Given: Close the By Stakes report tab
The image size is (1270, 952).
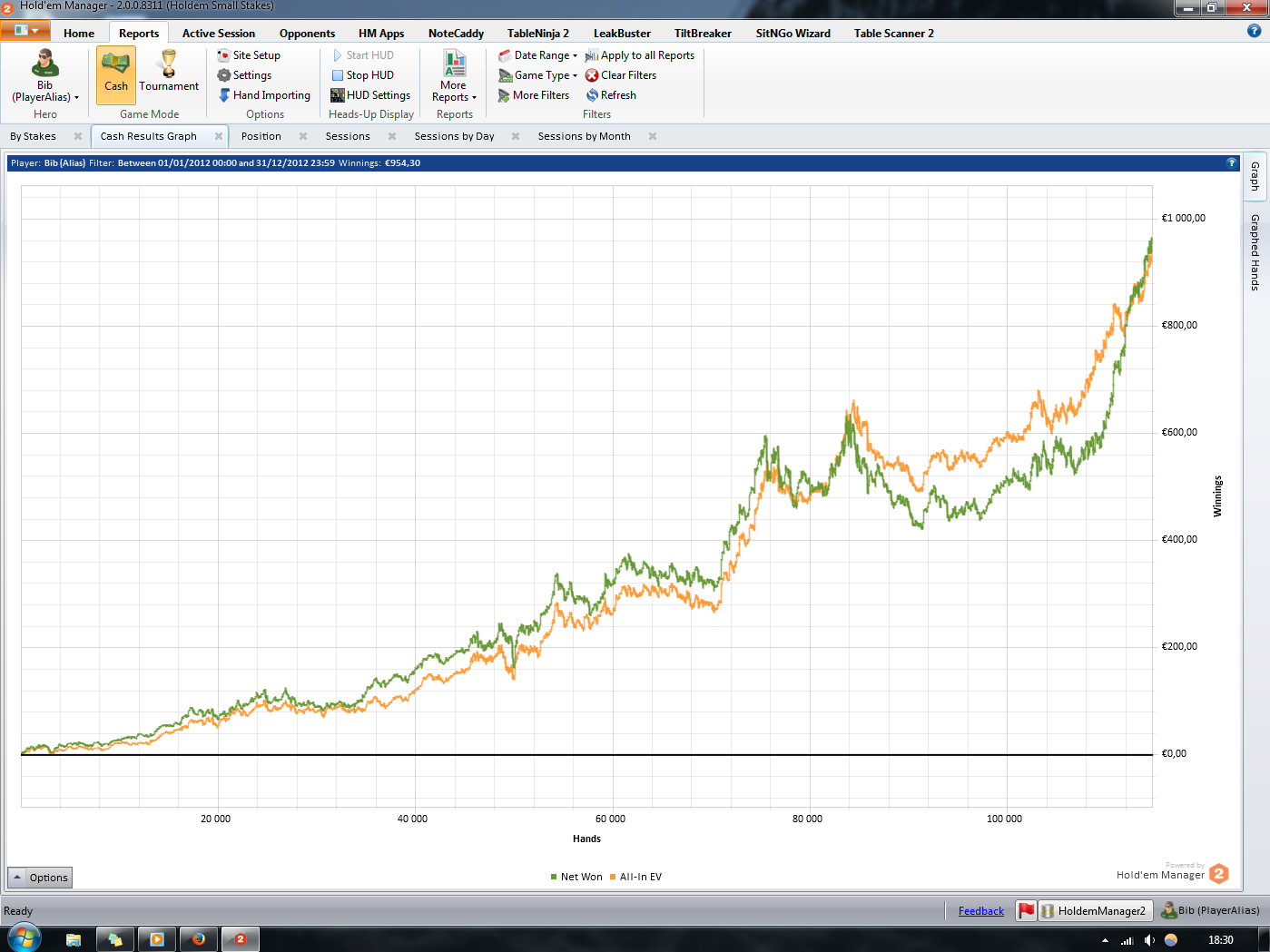Looking at the screenshot, I should point(78,136).
